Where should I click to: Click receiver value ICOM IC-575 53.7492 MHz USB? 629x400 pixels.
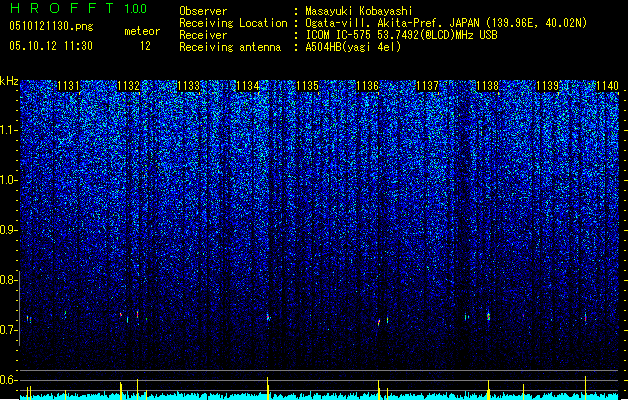401,35
